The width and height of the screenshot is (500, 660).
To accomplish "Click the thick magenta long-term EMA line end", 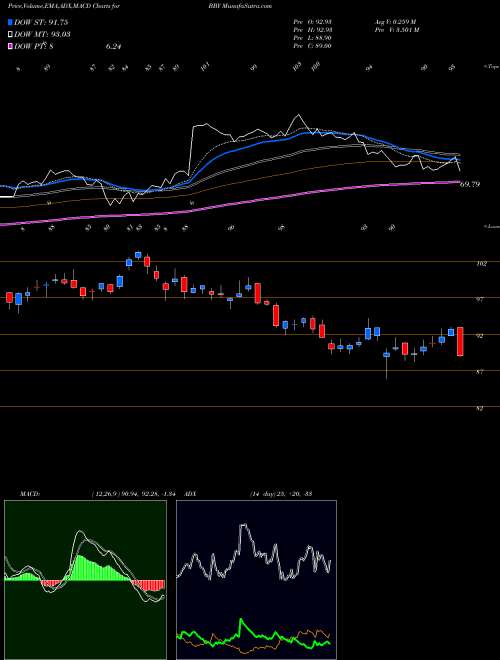I will coord(455,182).
